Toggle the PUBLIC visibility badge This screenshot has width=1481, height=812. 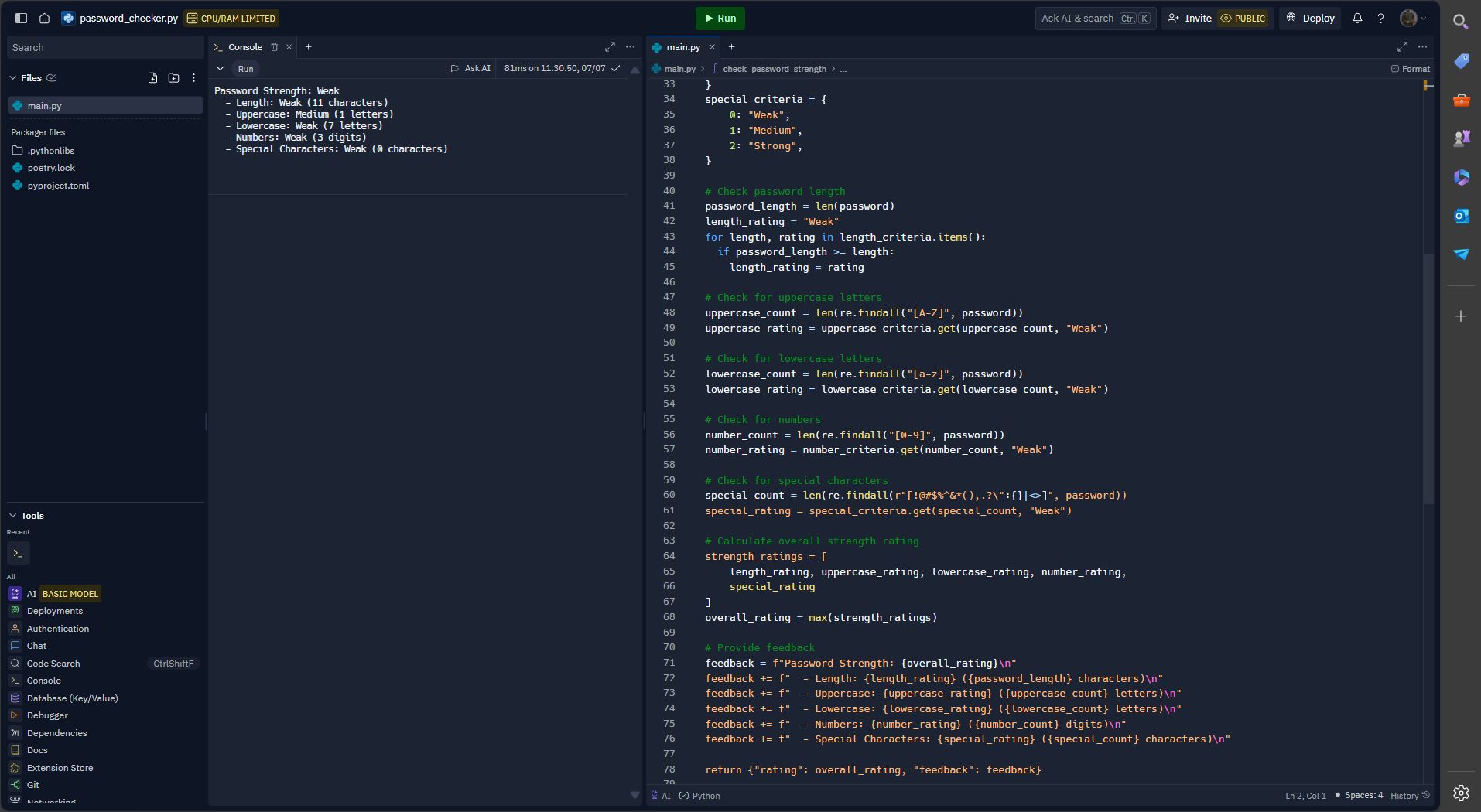click(x=1243, y=19)
